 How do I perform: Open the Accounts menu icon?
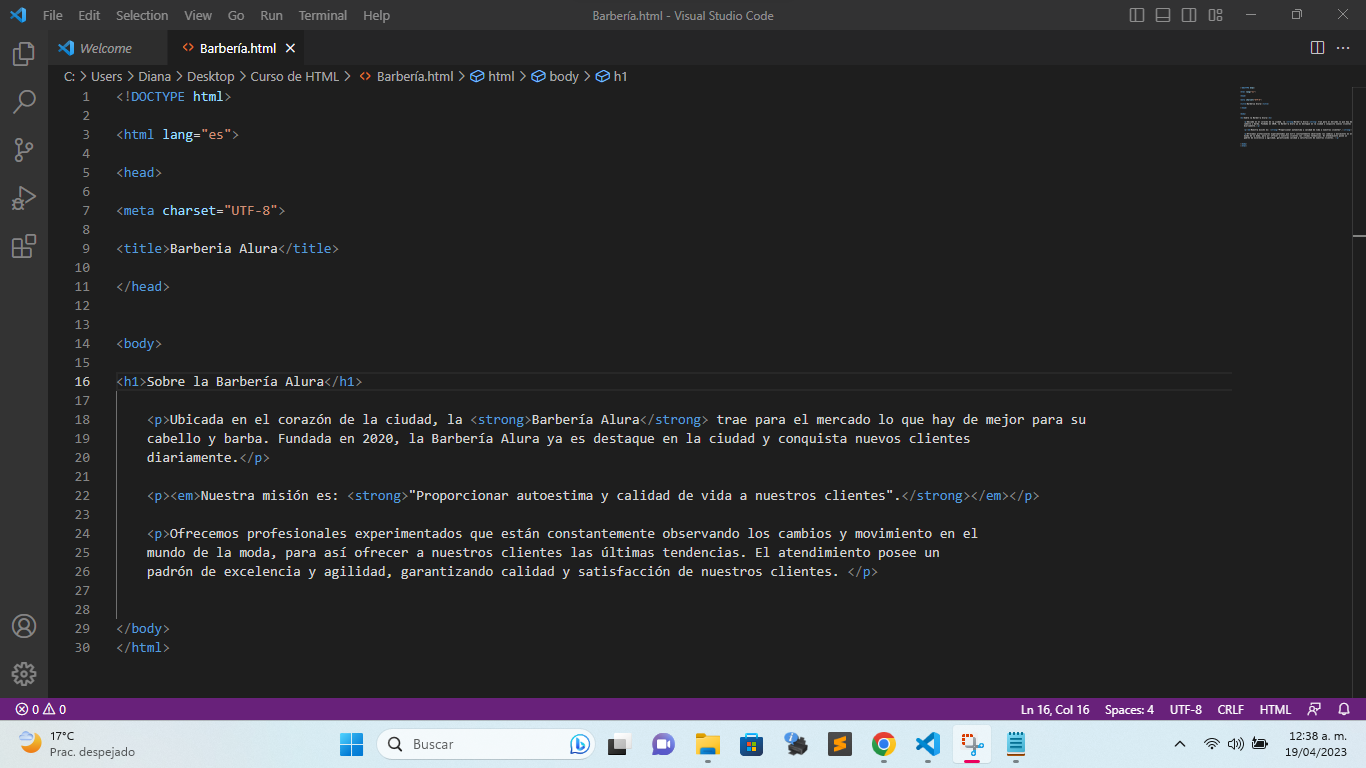(x=24, y=626)
